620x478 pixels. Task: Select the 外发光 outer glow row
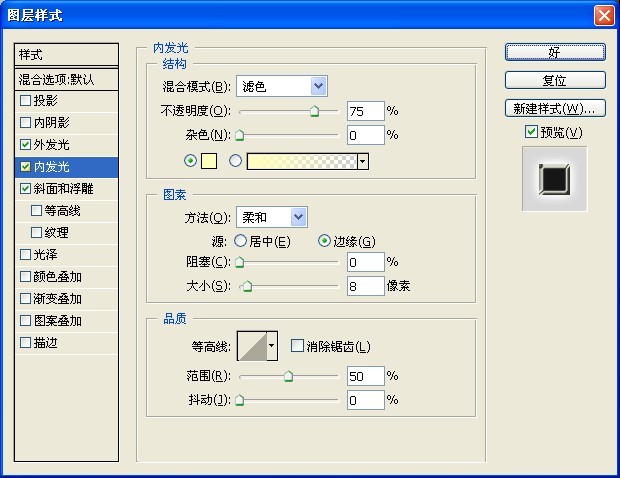pos(66,145)
